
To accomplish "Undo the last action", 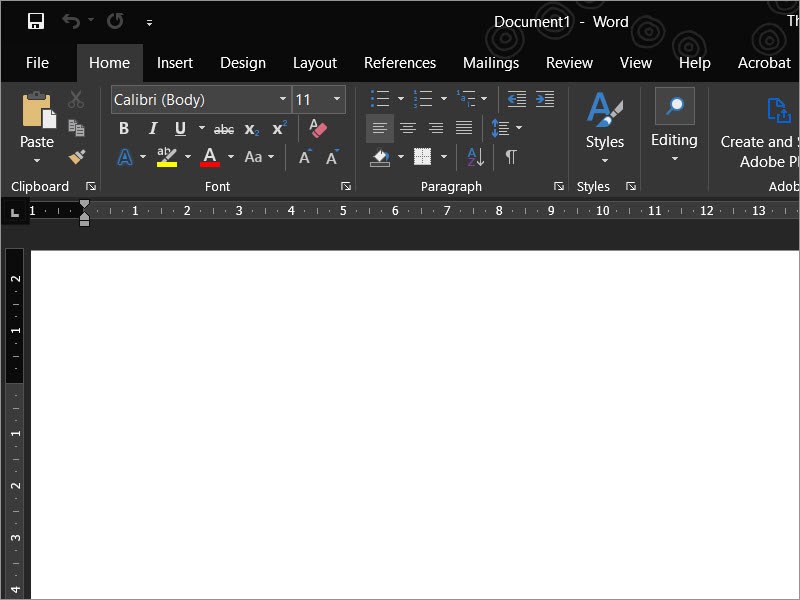I will (71, 21).
